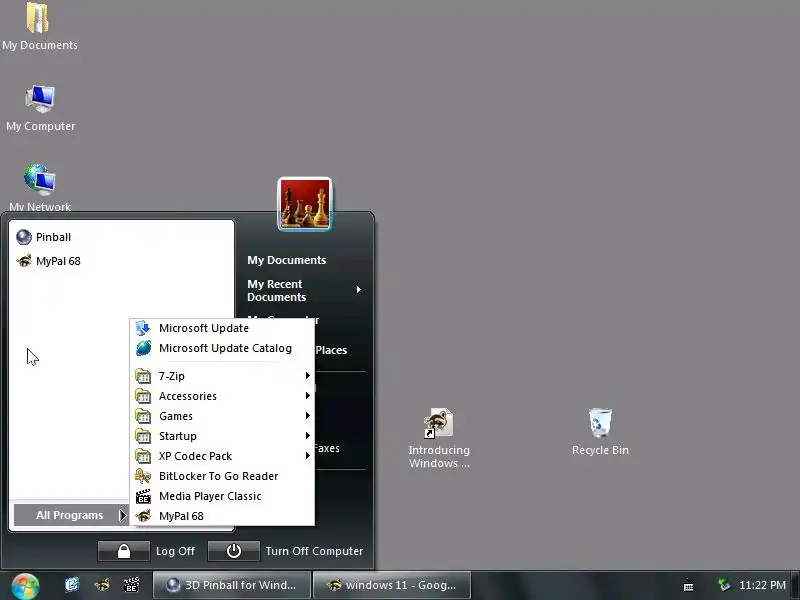This screenshot has width=800, height=600.
Task: Open the My Documents desktop folder icon
Action: click(x=38, y=18)
